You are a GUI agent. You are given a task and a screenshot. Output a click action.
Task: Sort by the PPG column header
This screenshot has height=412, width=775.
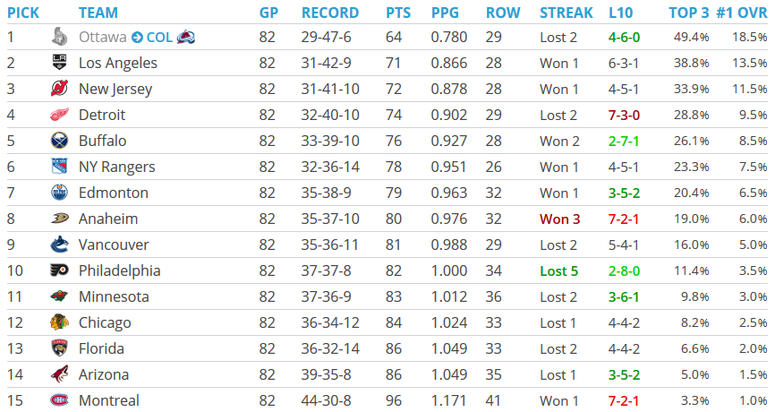click(x=445, y=13)
